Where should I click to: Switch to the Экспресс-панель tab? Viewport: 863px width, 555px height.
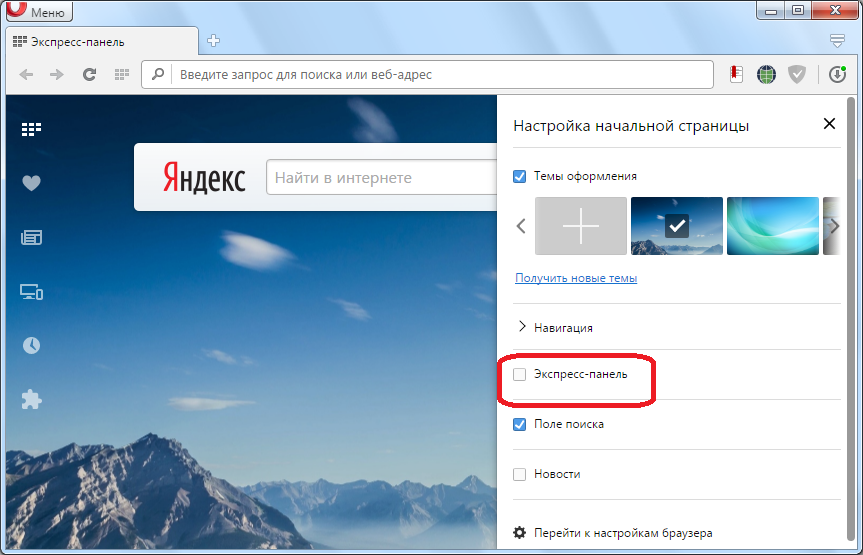coord(102,42)
